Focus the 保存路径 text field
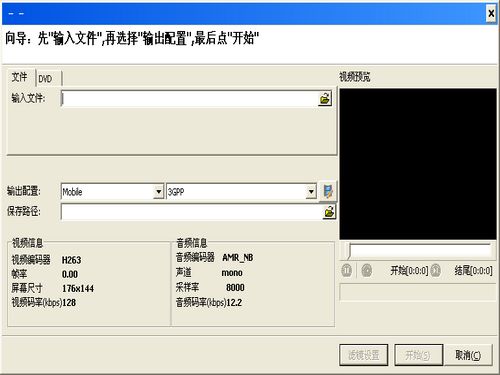Image resolution: width=500 pixels, height=375 pixels. coord(191,212)
